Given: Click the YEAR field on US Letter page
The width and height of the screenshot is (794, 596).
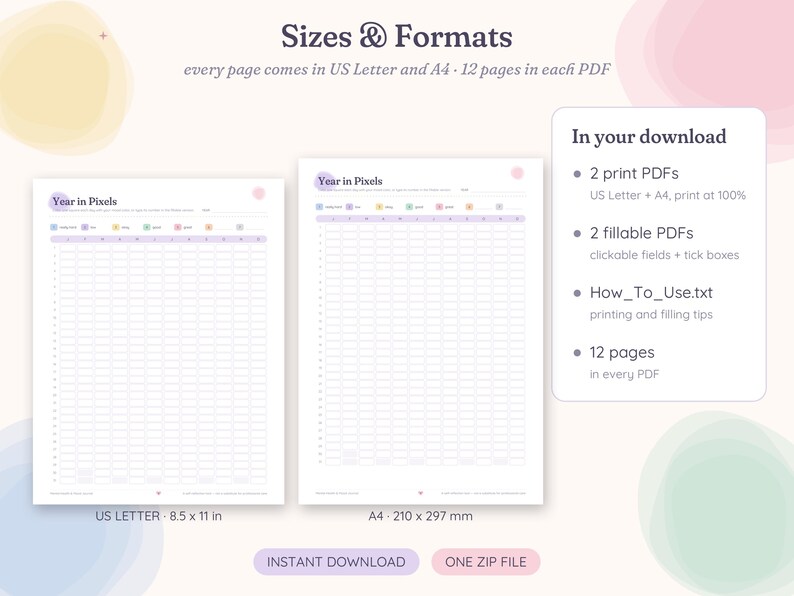Looking at the screenshot, I should click(x=233, y=210).
